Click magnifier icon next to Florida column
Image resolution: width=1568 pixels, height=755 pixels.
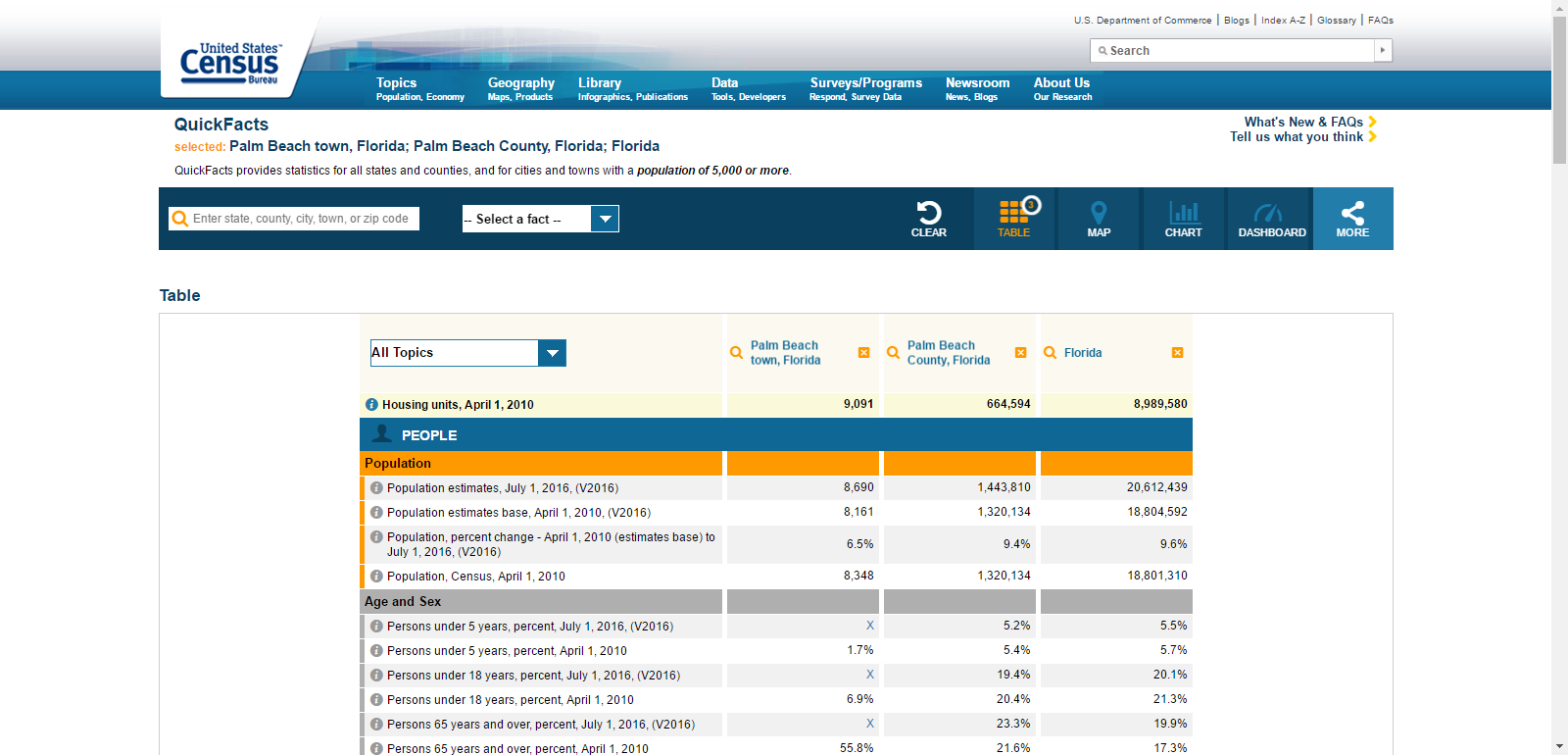tap(1050, 352)
